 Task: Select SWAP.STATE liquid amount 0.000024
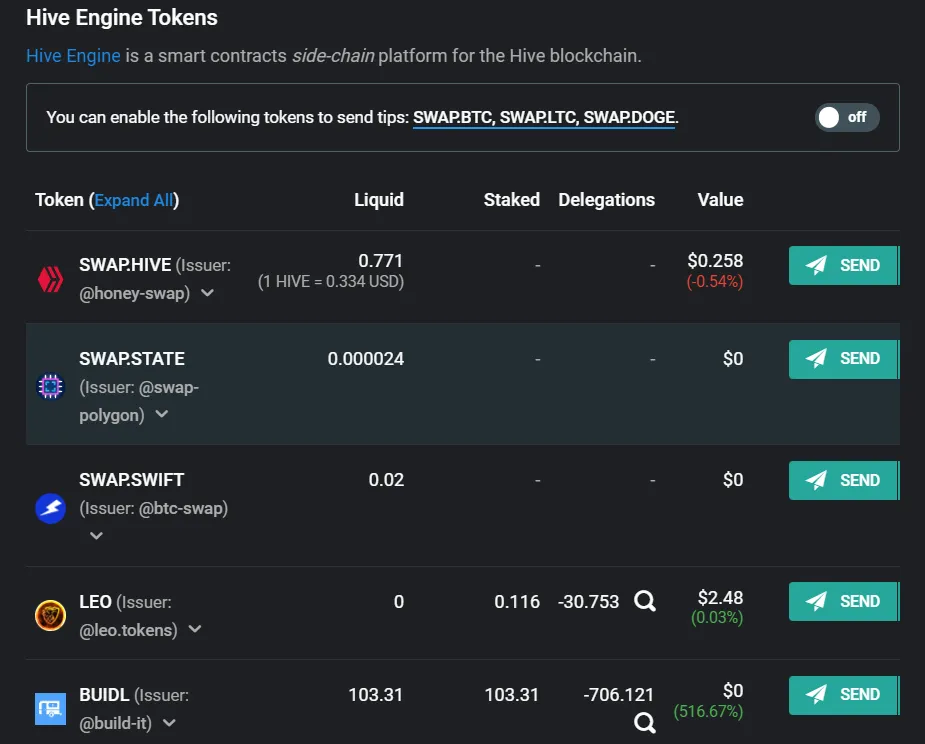[x=366, y=359]
